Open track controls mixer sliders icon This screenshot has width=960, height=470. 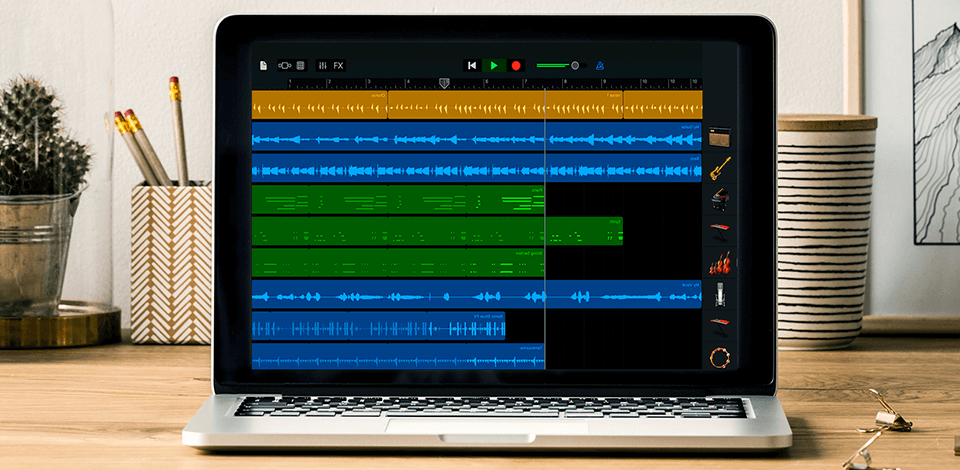tap(323, 65)
